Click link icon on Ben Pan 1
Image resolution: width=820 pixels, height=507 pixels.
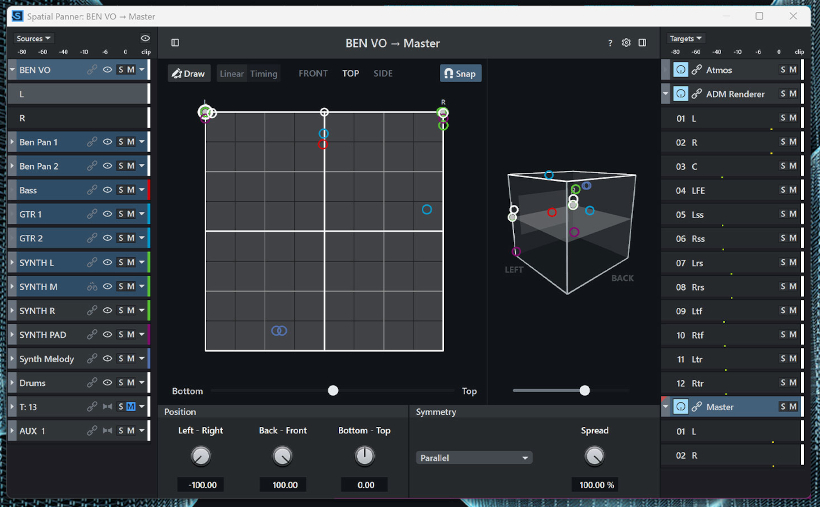92,142
